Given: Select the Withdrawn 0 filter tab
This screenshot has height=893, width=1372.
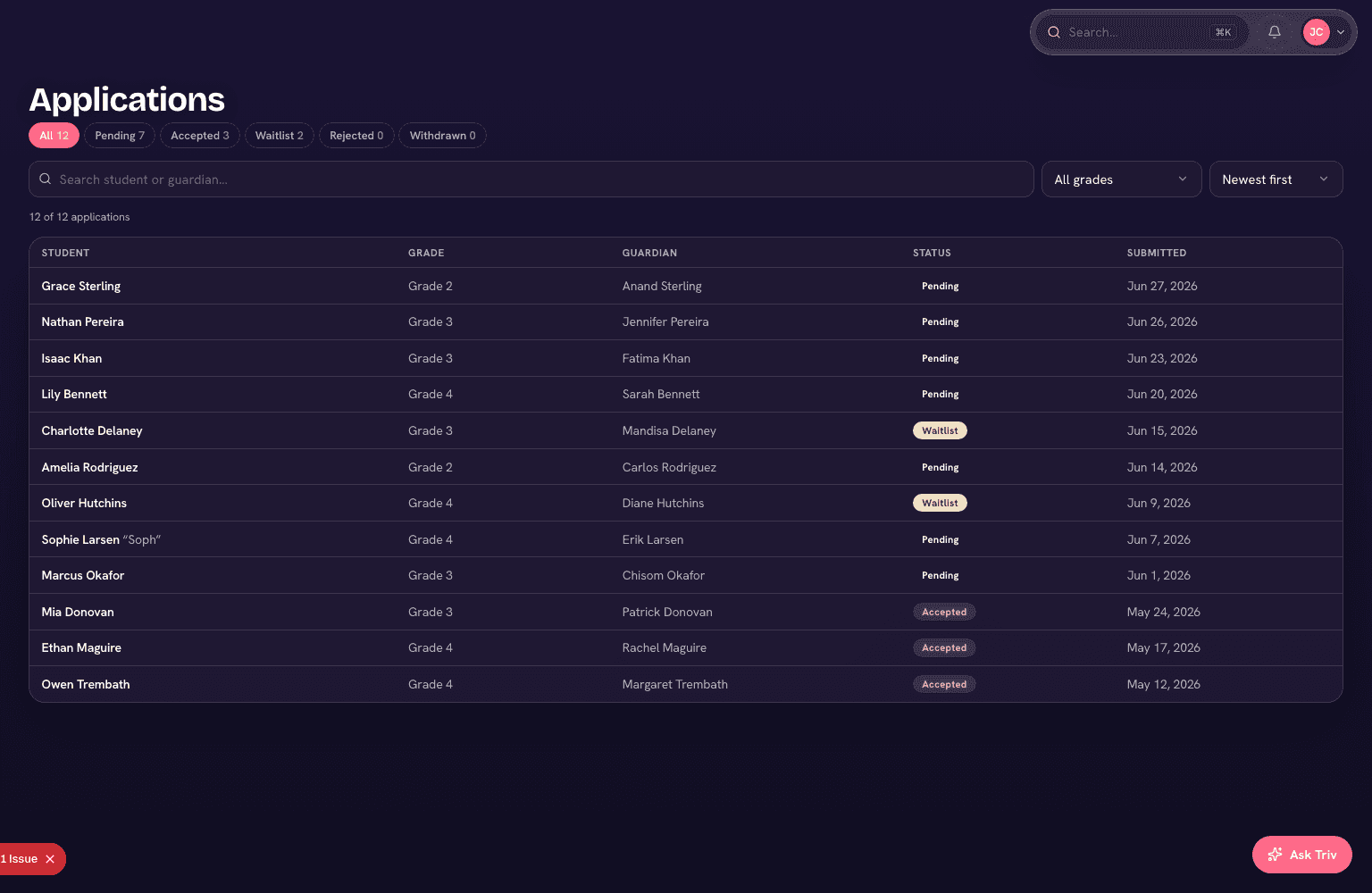Looking at the screenshot, I should [x=442, y=136].
